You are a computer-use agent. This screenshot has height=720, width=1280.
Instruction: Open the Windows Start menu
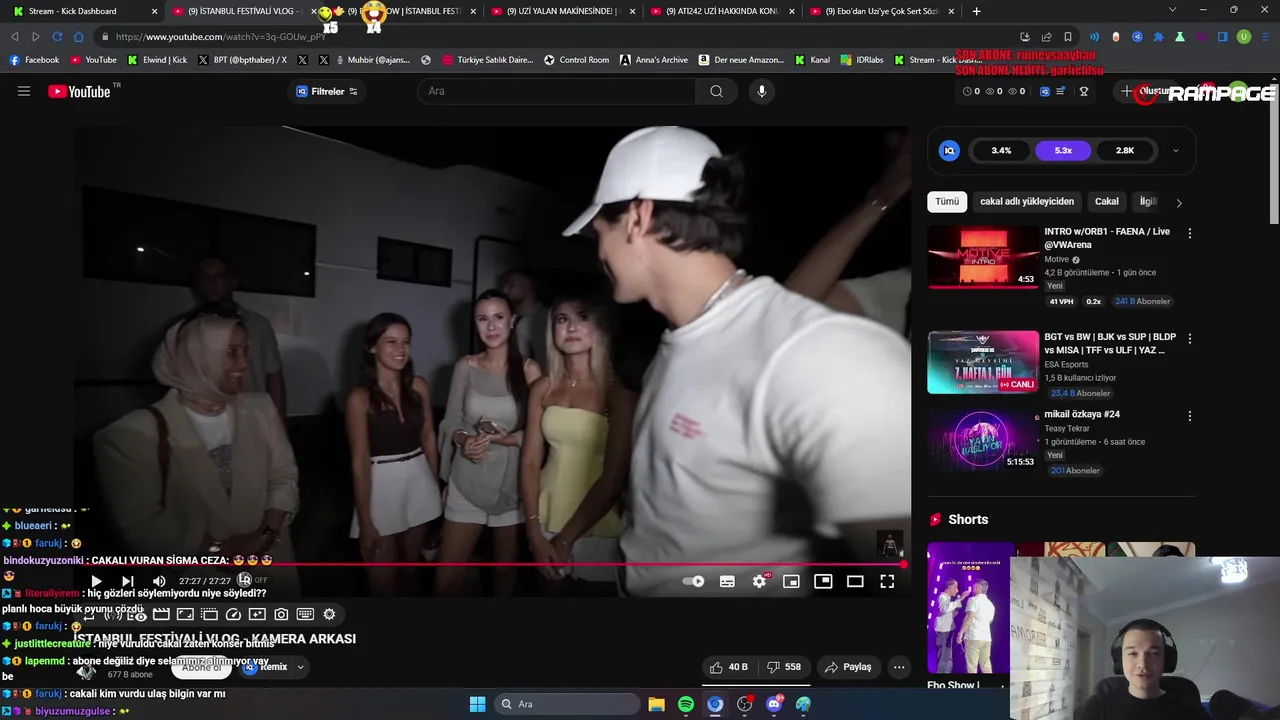[x=477, y=704]
